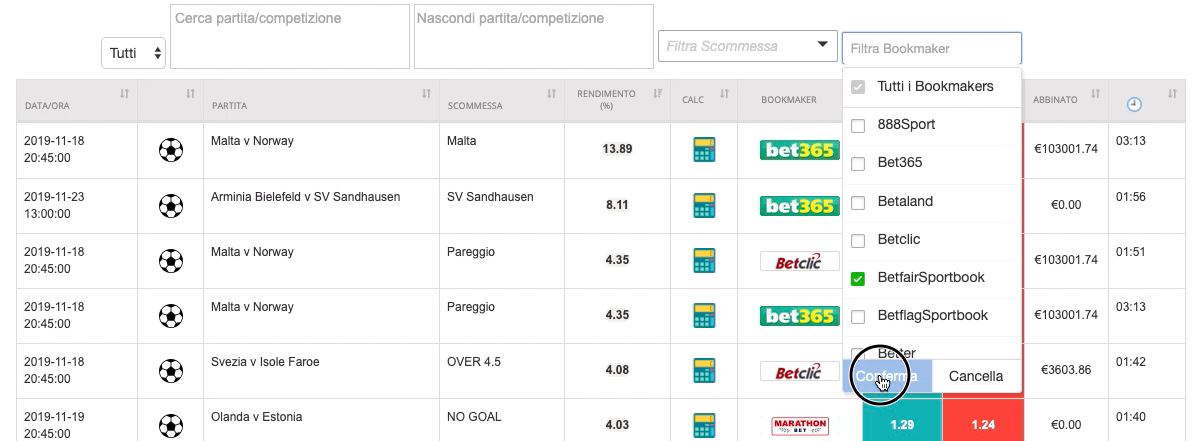Image resolution: width=1199 pixels, height=441 pixels.
Task: Select BetflagSportbook in the bookmaker list
Action: point(932,316)
